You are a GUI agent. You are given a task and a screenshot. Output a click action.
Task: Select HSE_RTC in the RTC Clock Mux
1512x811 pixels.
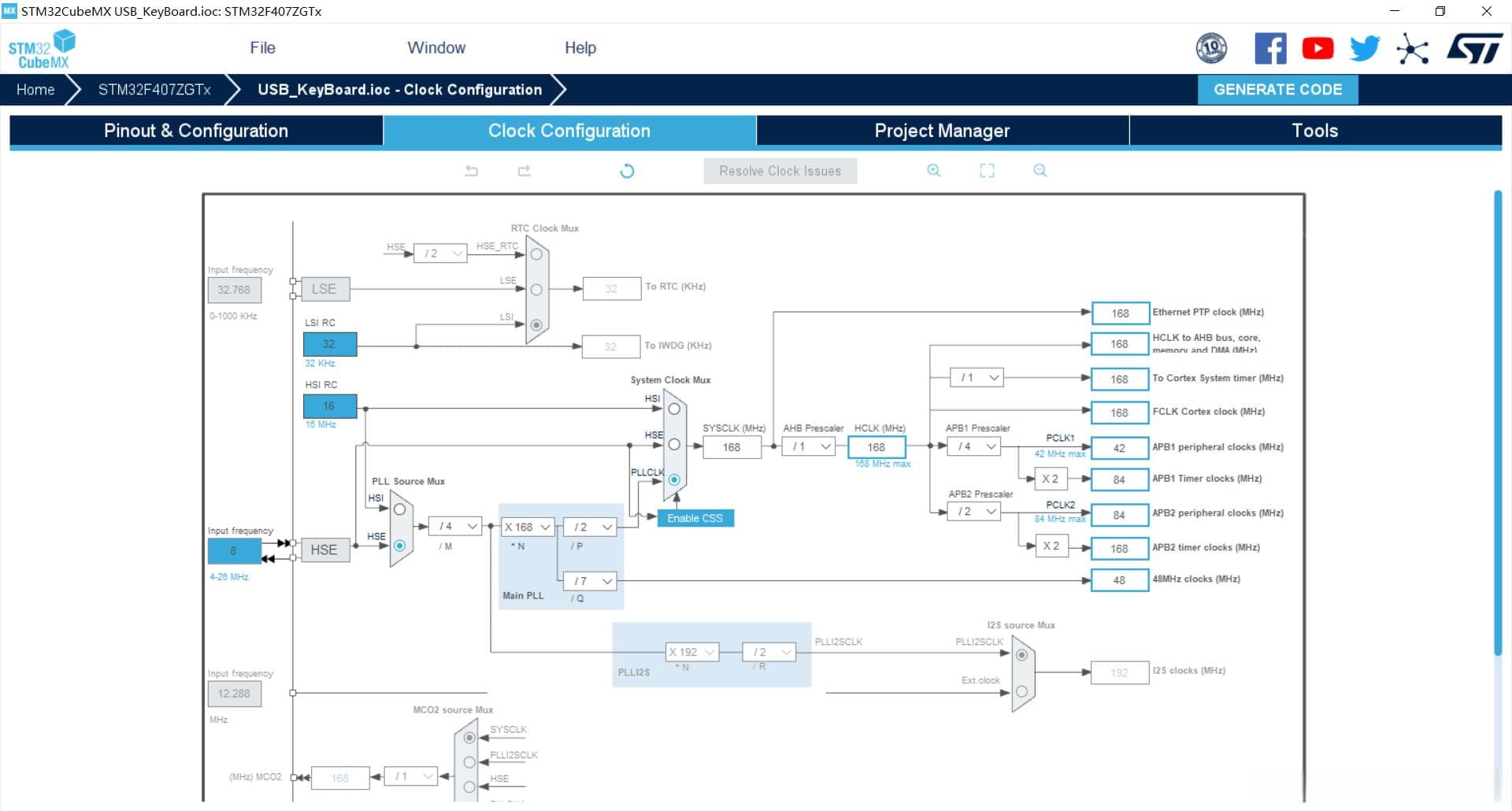coord(536,254)
